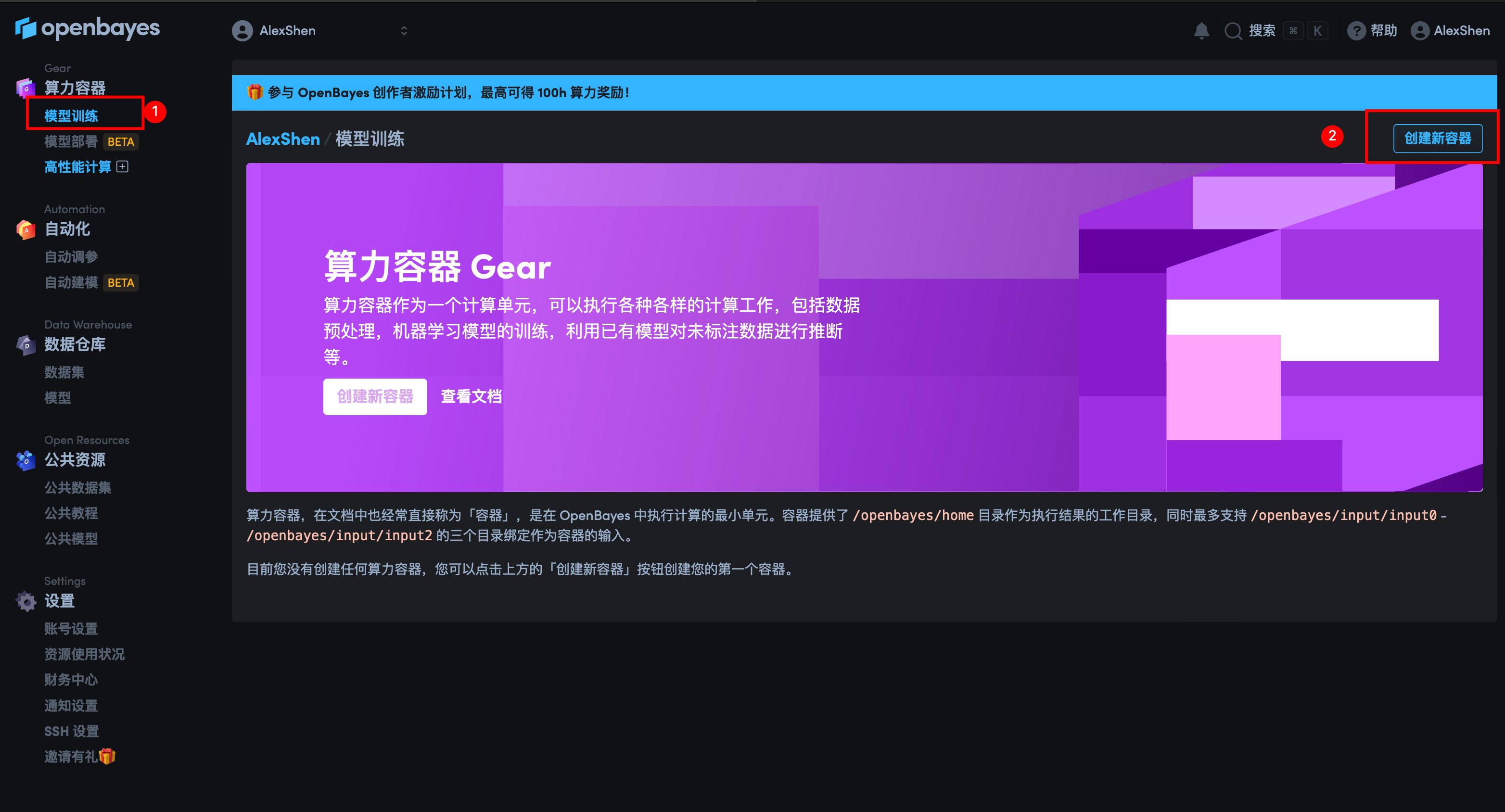Click the 数据仓库 section heading
Viewport: 1505px width, 812px height.
[x=76, y=345]
